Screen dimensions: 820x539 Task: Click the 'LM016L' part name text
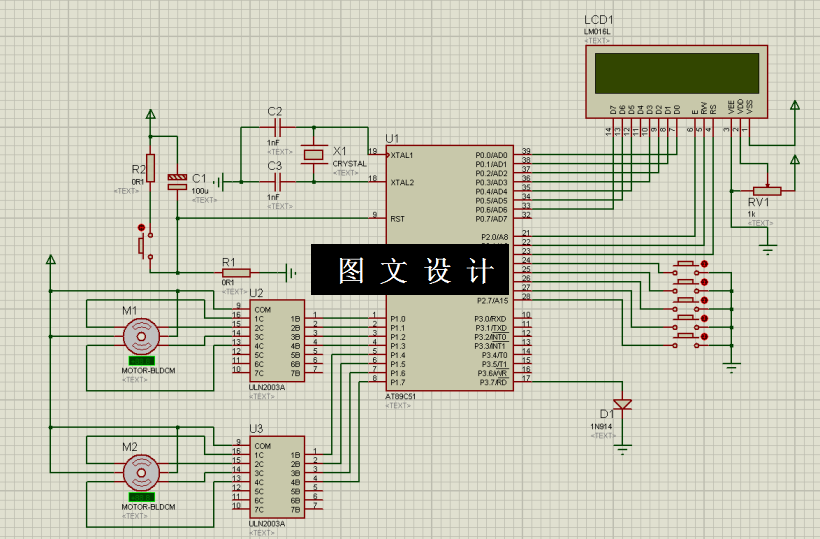click(x=597, y=32)
